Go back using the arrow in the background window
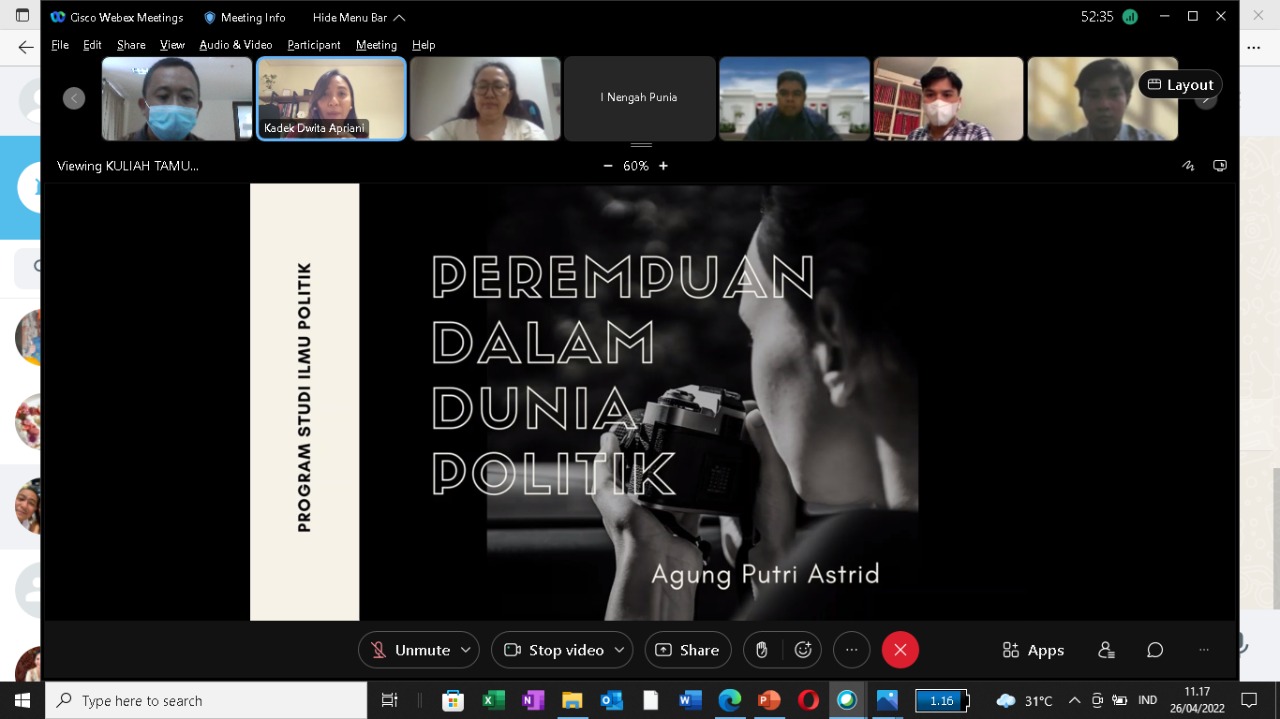Image resolution: width=1280 pixels, height=719 pixels. 25,47
